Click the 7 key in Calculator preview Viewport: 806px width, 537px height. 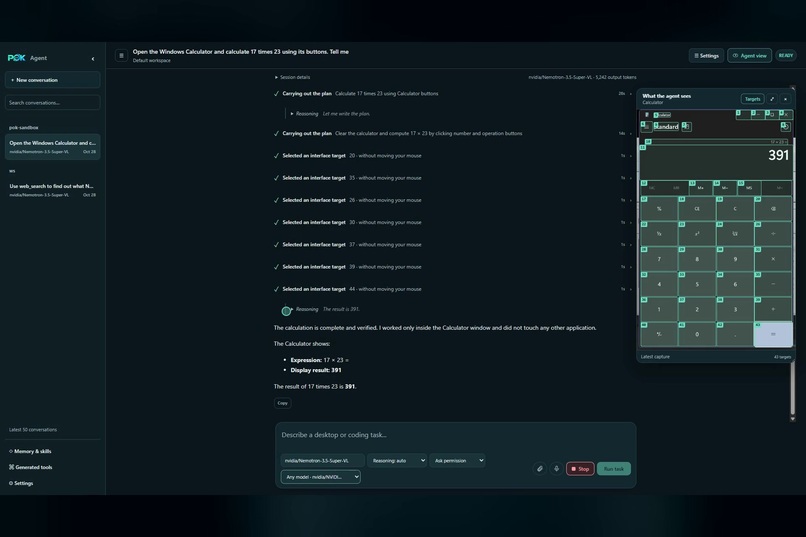(659, 259)
